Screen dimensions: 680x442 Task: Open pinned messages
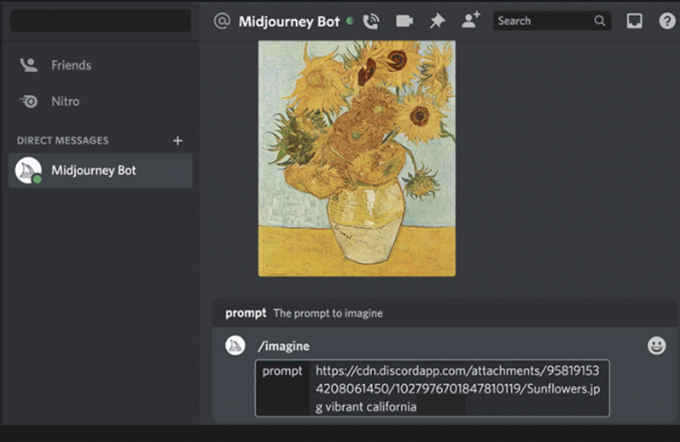(x=437, y=21)
